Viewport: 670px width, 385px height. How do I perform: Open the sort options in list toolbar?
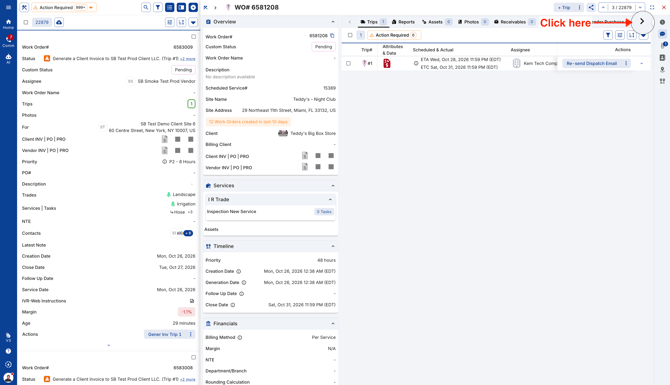181,22
